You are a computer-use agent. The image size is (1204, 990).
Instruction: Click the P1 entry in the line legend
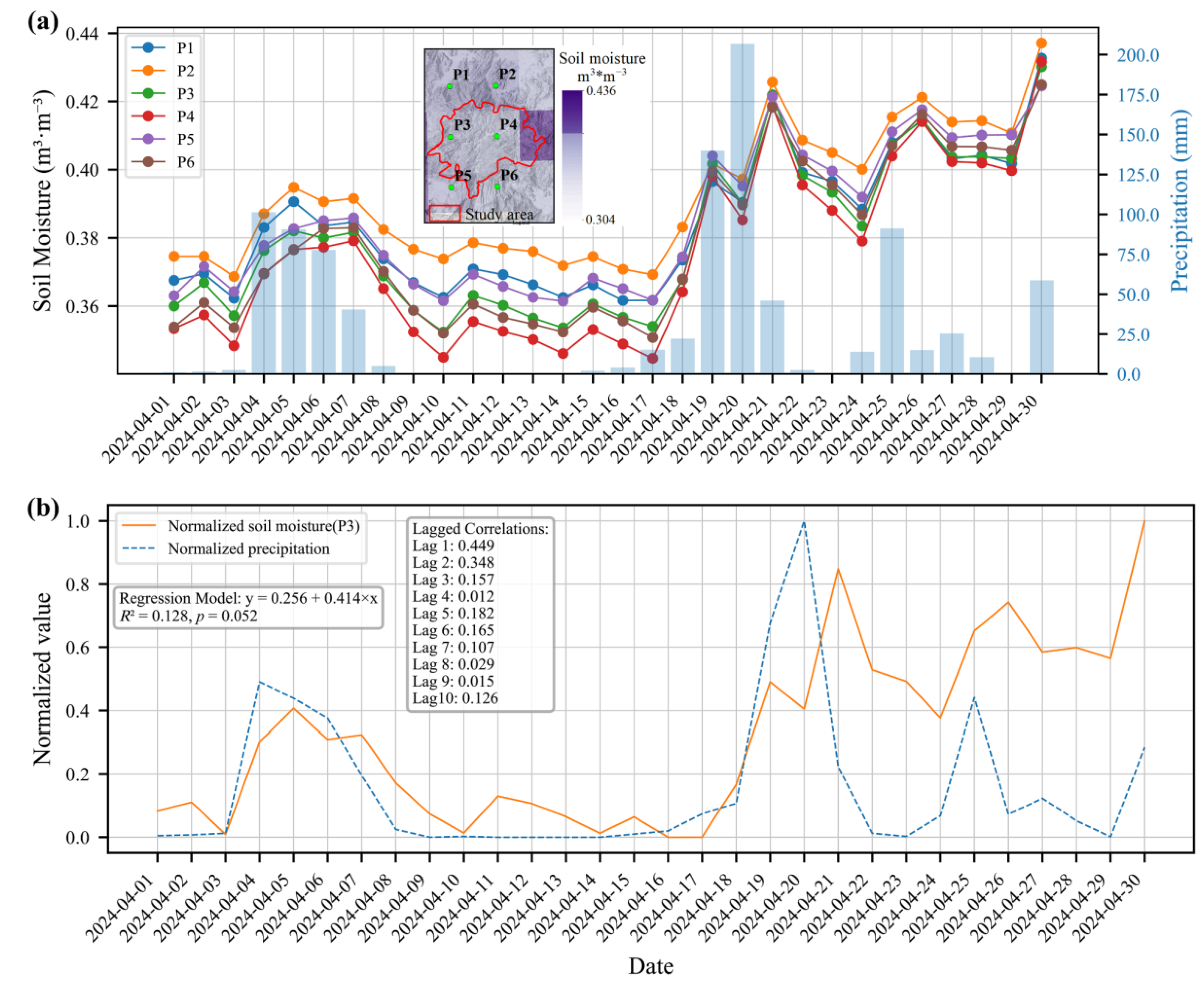163,48
